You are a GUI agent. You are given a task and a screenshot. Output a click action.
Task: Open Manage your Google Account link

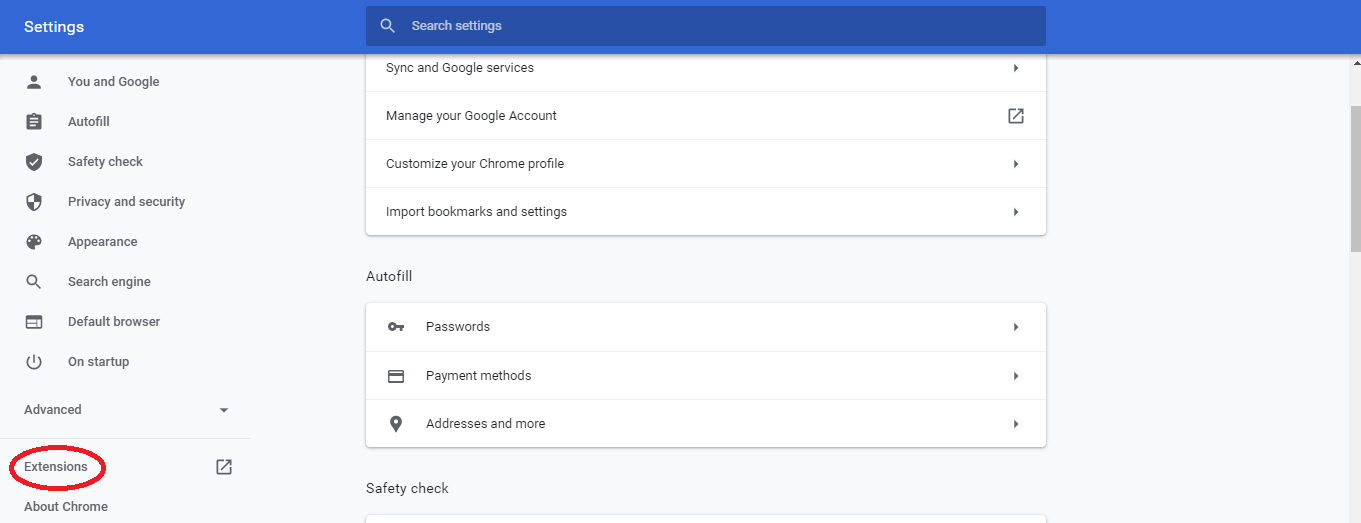(706, 116)
